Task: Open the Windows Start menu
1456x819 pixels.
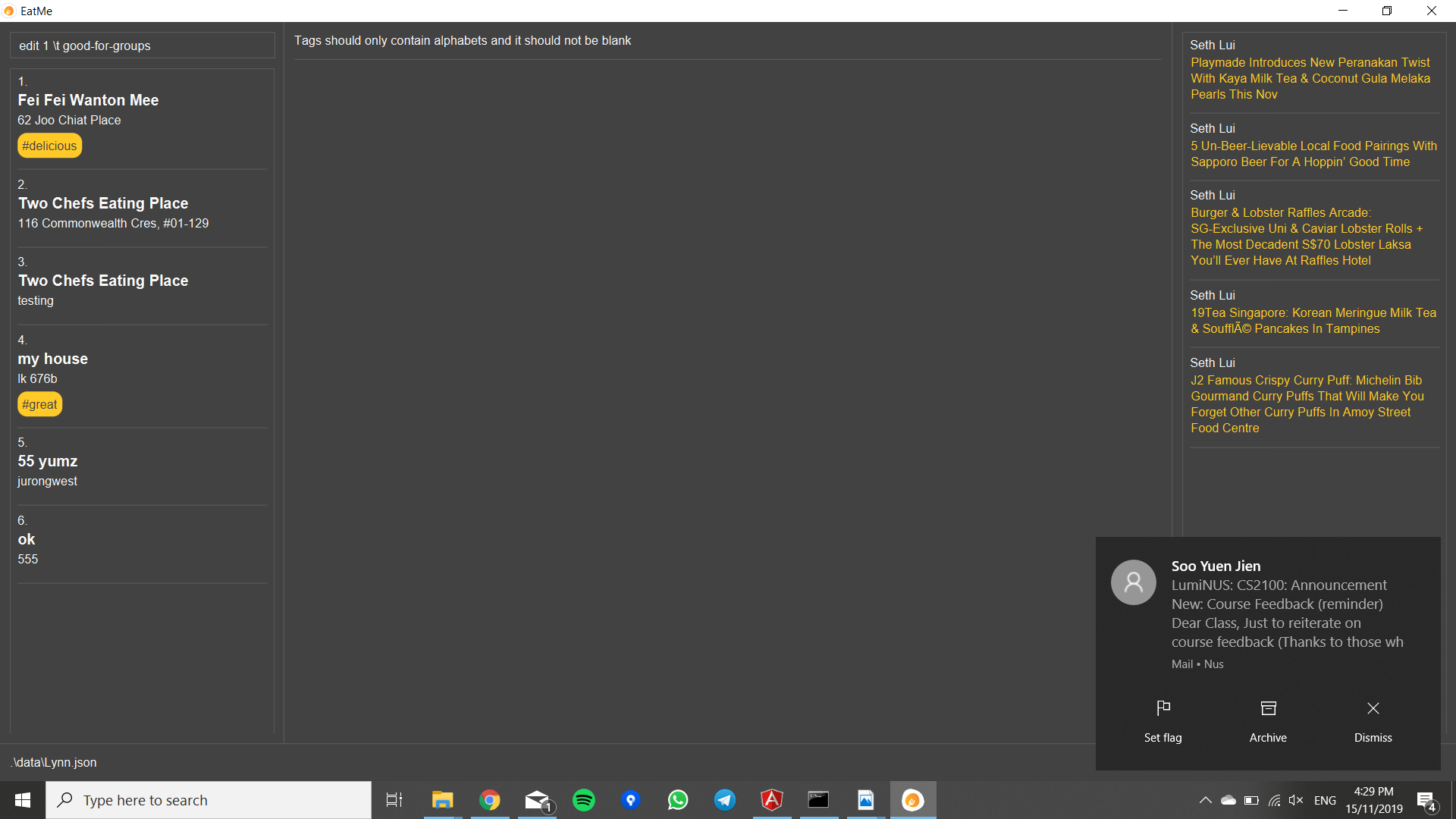Action: pos(23,800)
